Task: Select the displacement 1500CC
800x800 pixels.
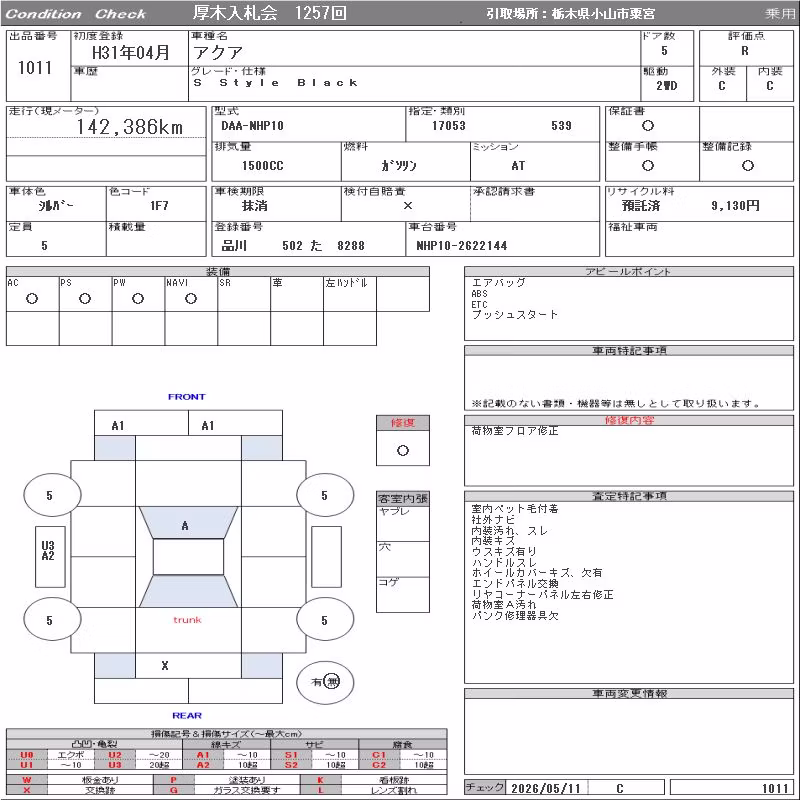Action: coord(262,165)
